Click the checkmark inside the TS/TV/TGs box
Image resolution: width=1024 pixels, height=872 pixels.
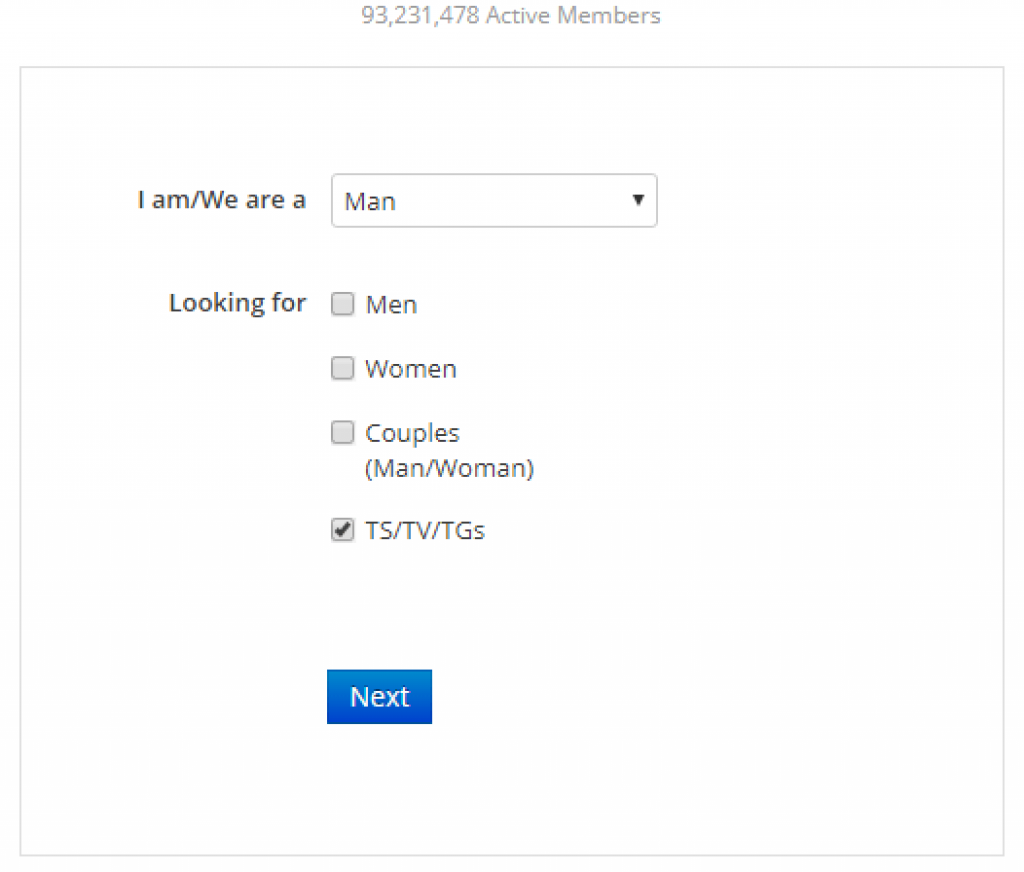tap(343, 530)
